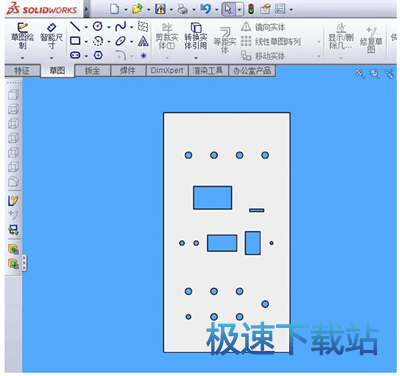The height and width of the screenshot is (376, 400).
Task: Select the tall rectangular cutout in plate
Action: coord(253,243)
